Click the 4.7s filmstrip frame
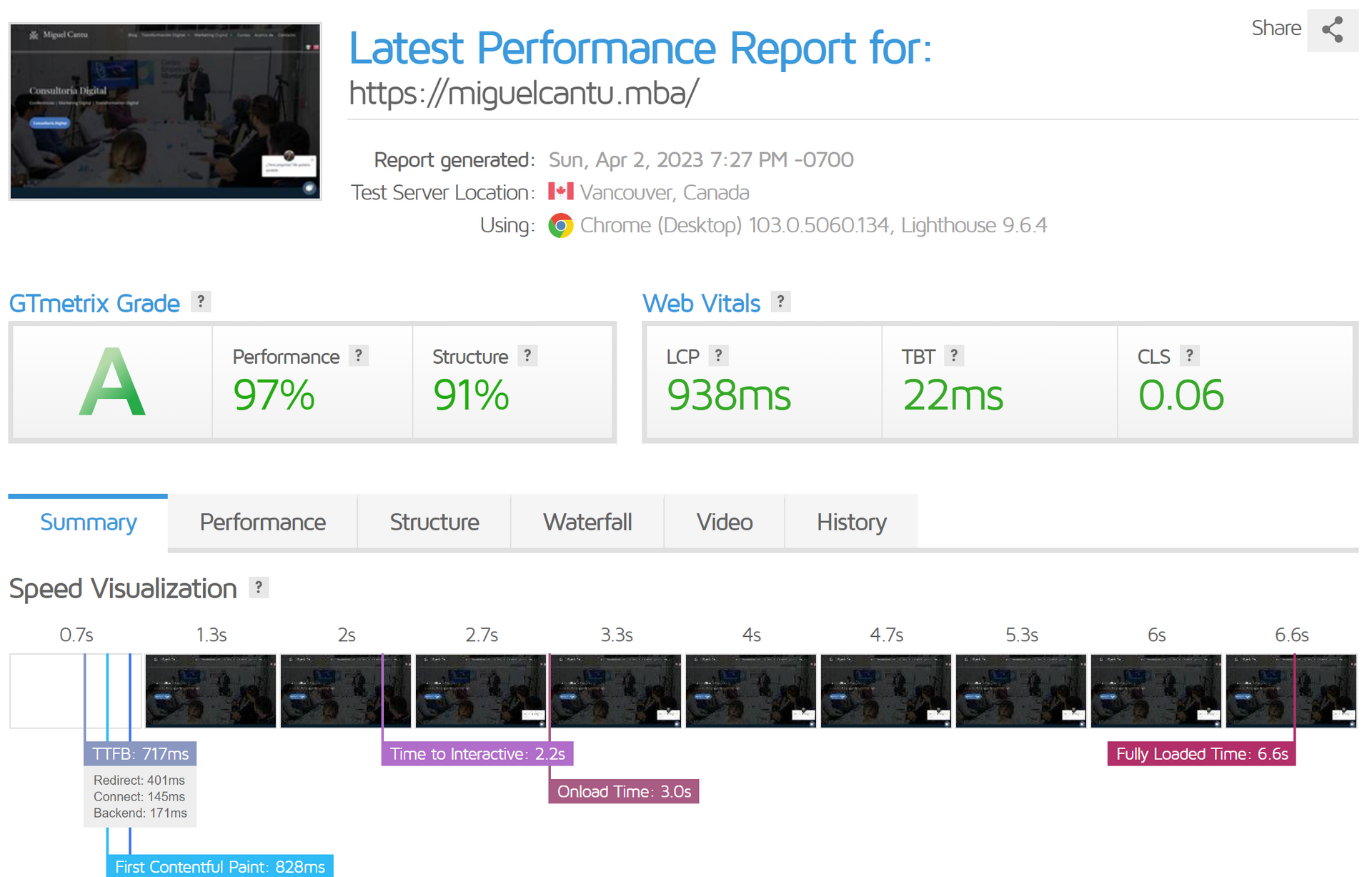Screen dimensions: 1372x877 pyautogui.click(x=886, y=690)
